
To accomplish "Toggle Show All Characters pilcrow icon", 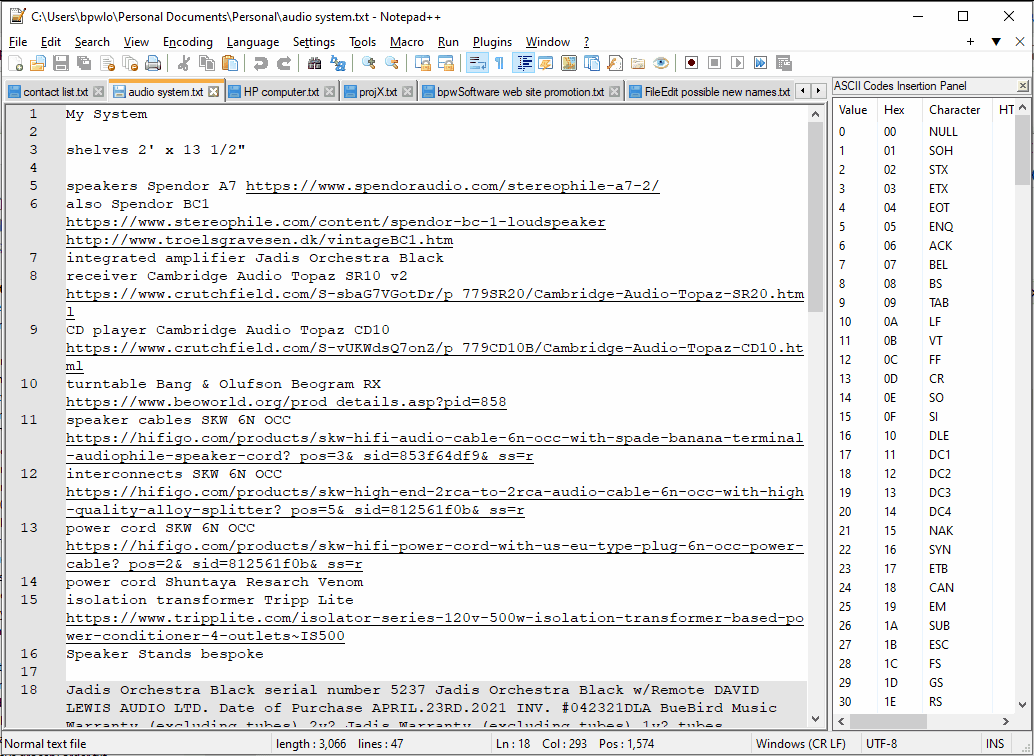I will [499, 63].
